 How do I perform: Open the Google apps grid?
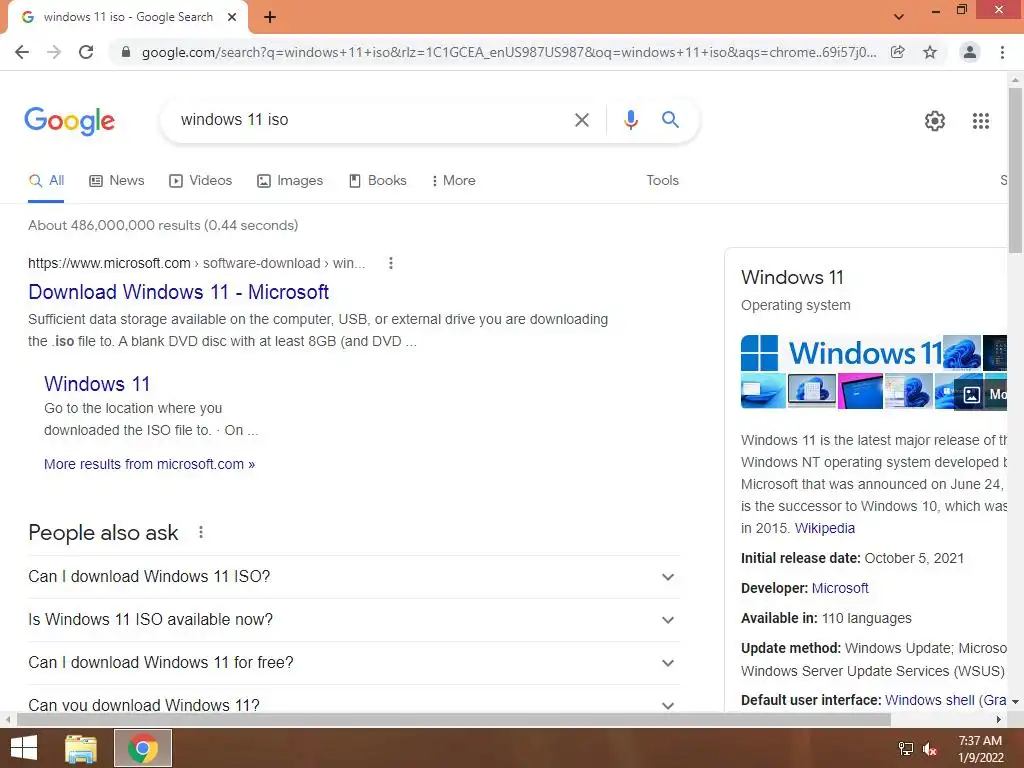[981, 121]
